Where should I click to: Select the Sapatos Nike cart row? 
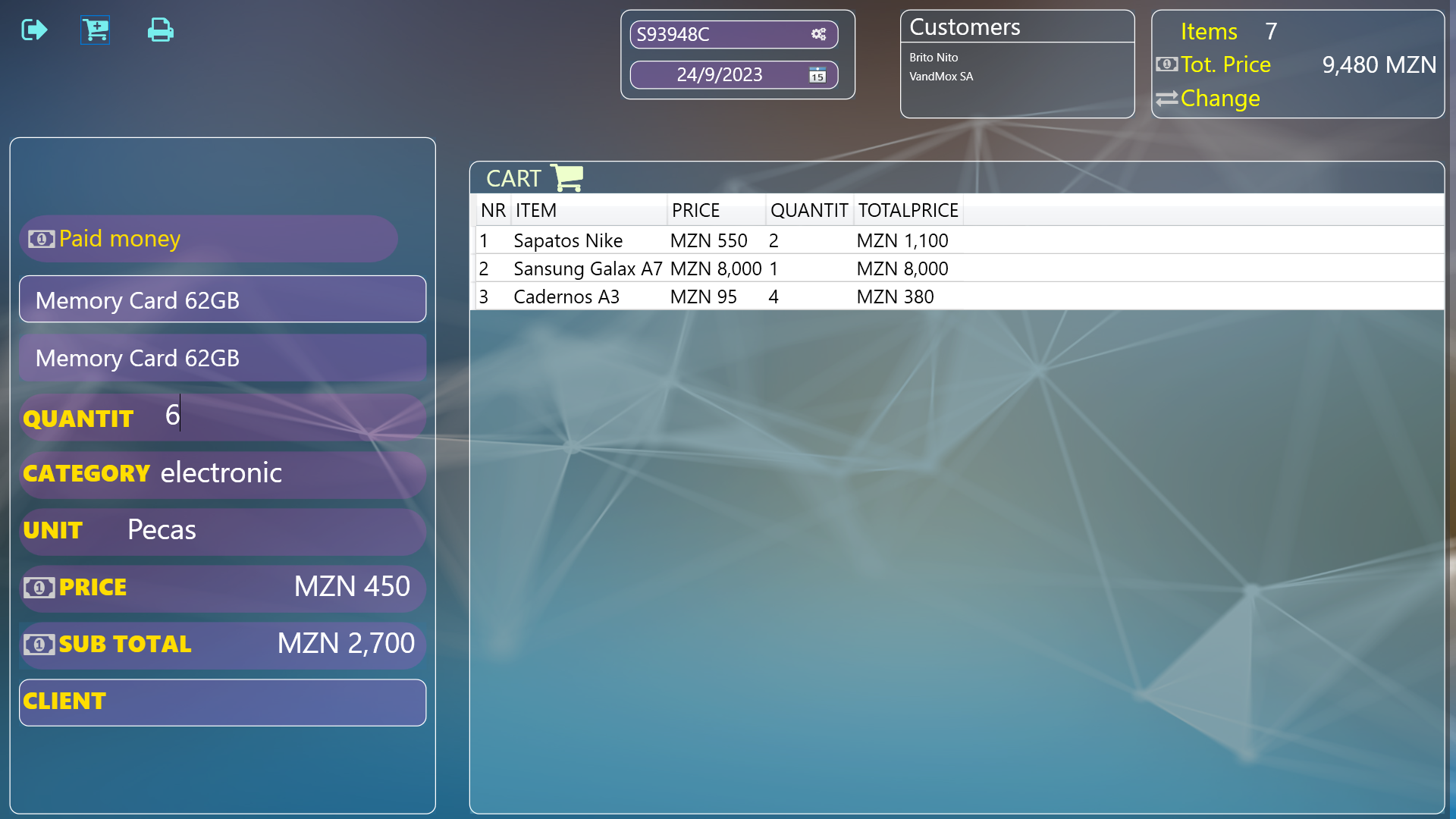pyautogui.click(x=568, y=240)
